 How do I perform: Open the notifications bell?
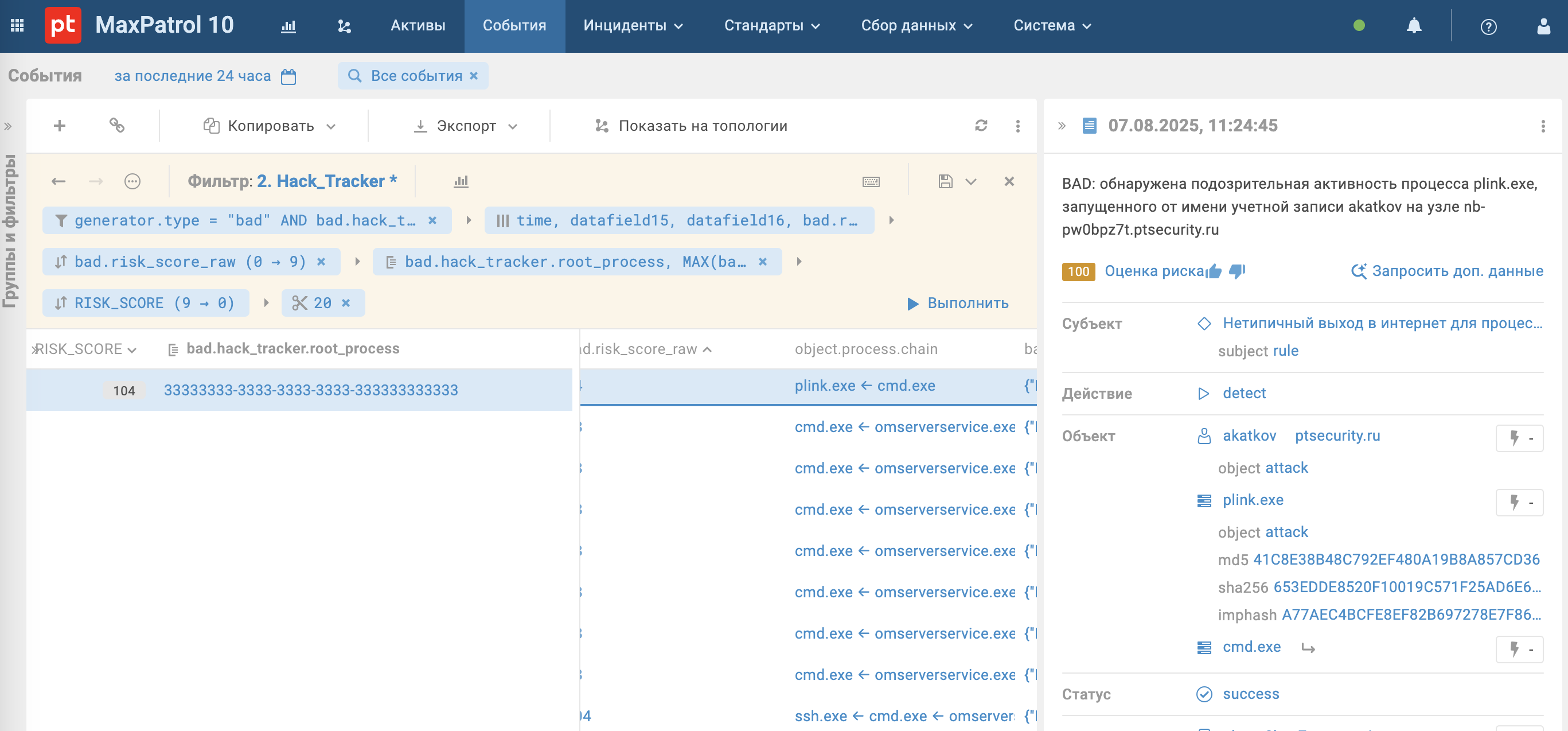point(1414,26)
